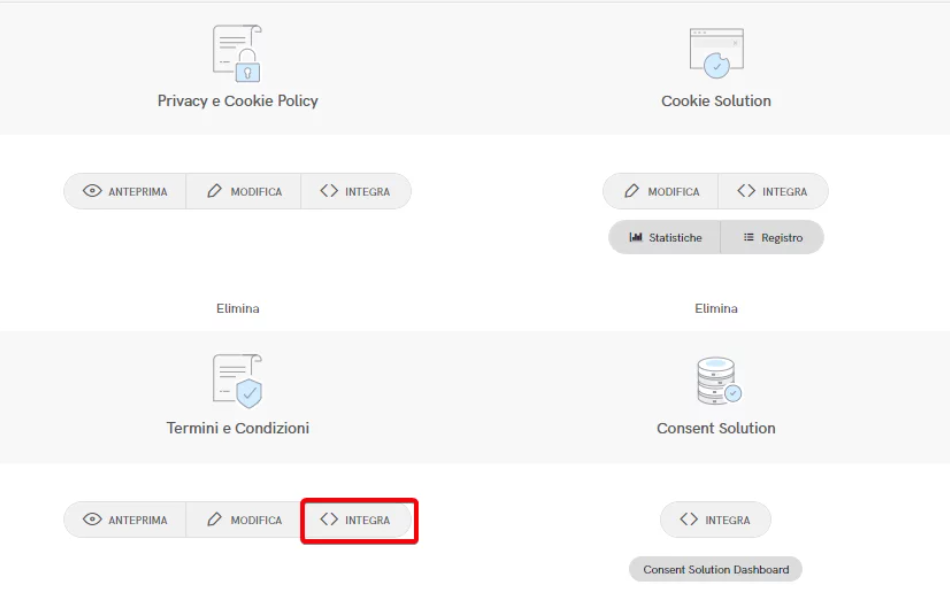This screenshot has width=950, height=595.
Task: Click the Privacy e Cookie Policy heading
Action: (238, 101)
